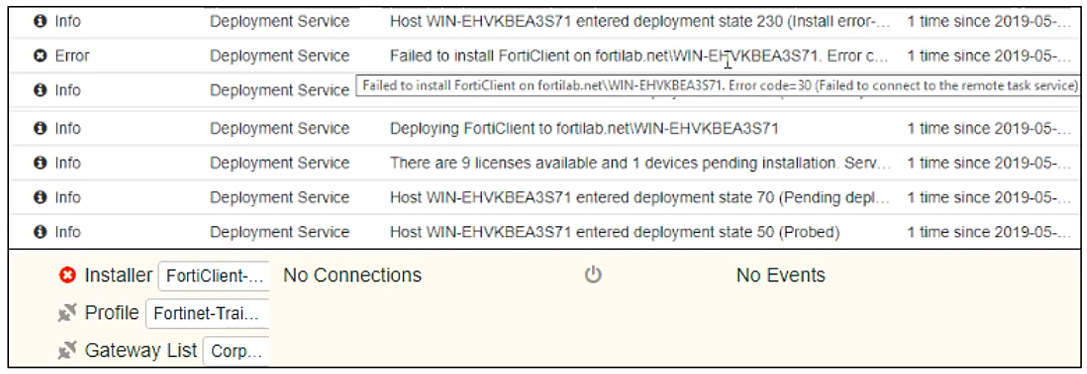The height and width of the screenshot is (374, 1087).
Task: Click the Gateway List unsynced icon
Action: (x=67, y=351)
